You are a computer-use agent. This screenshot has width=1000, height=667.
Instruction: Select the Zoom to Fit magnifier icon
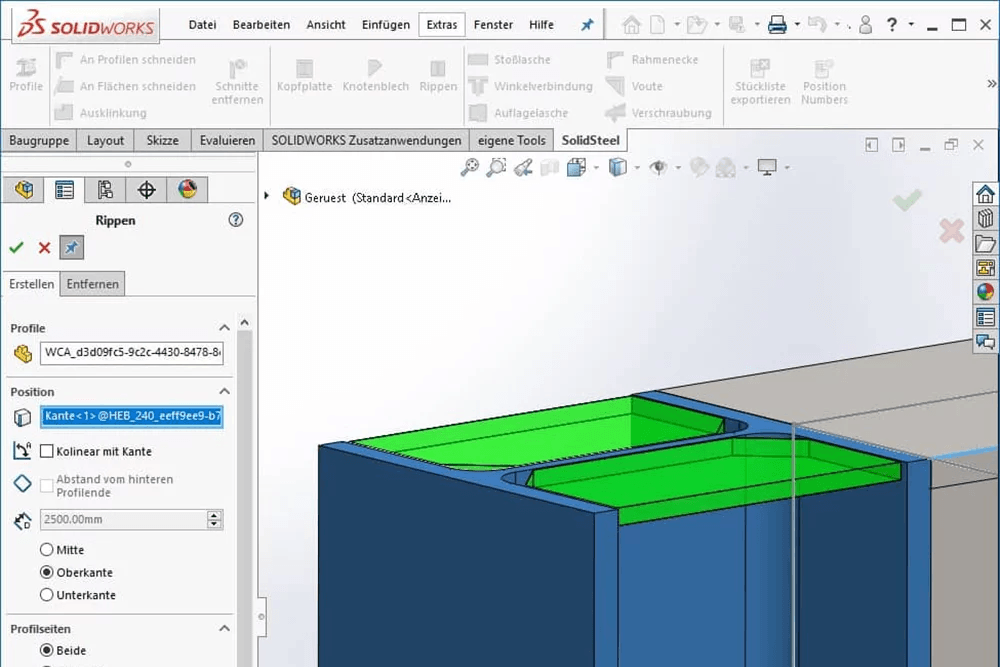[469, 167]
